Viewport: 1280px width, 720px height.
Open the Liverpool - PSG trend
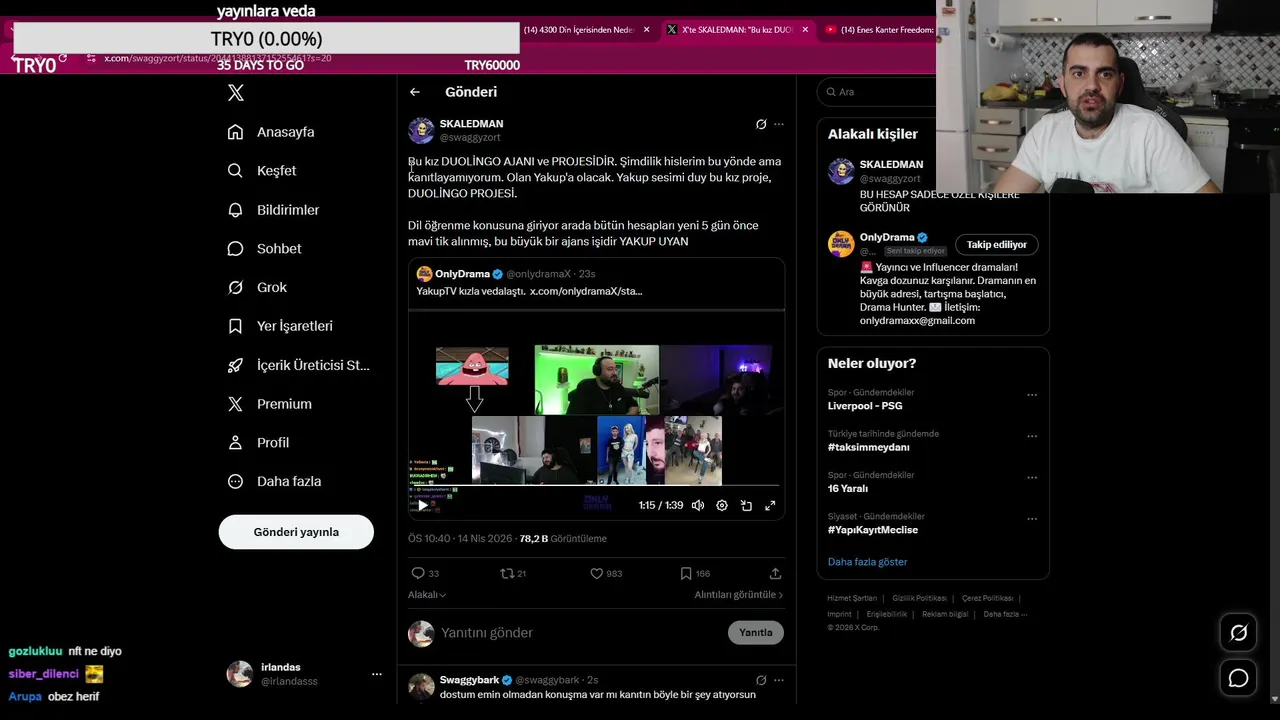click(865, 406)
